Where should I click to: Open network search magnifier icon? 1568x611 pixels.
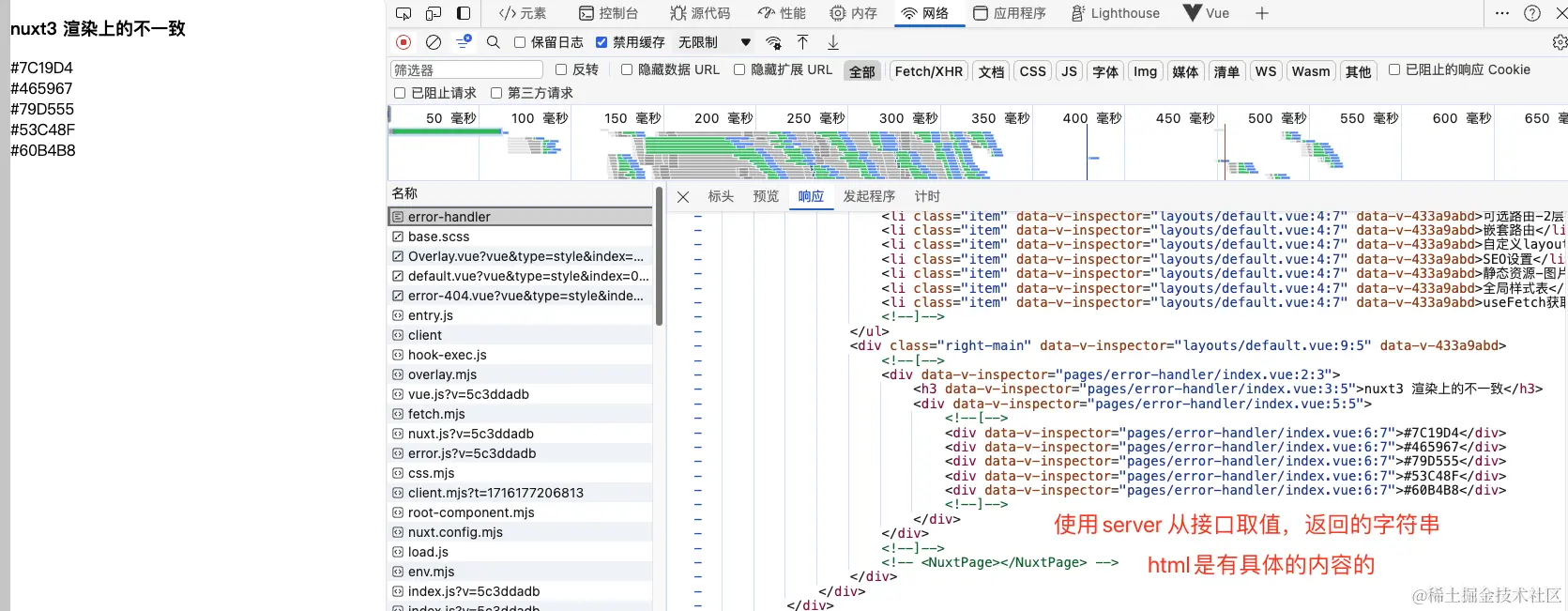[x=494, y=42]
